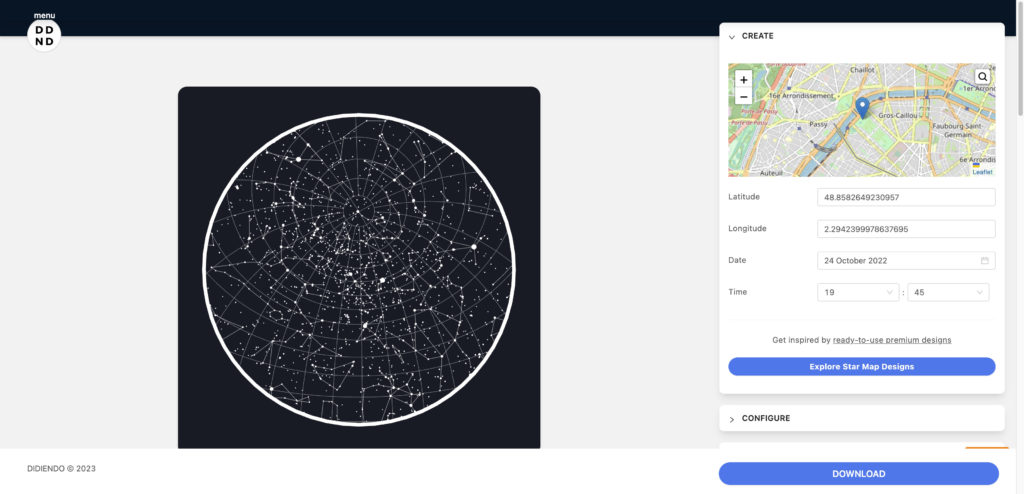Click the 'Latitude' label
The image size is (1024, 494).
744,197
